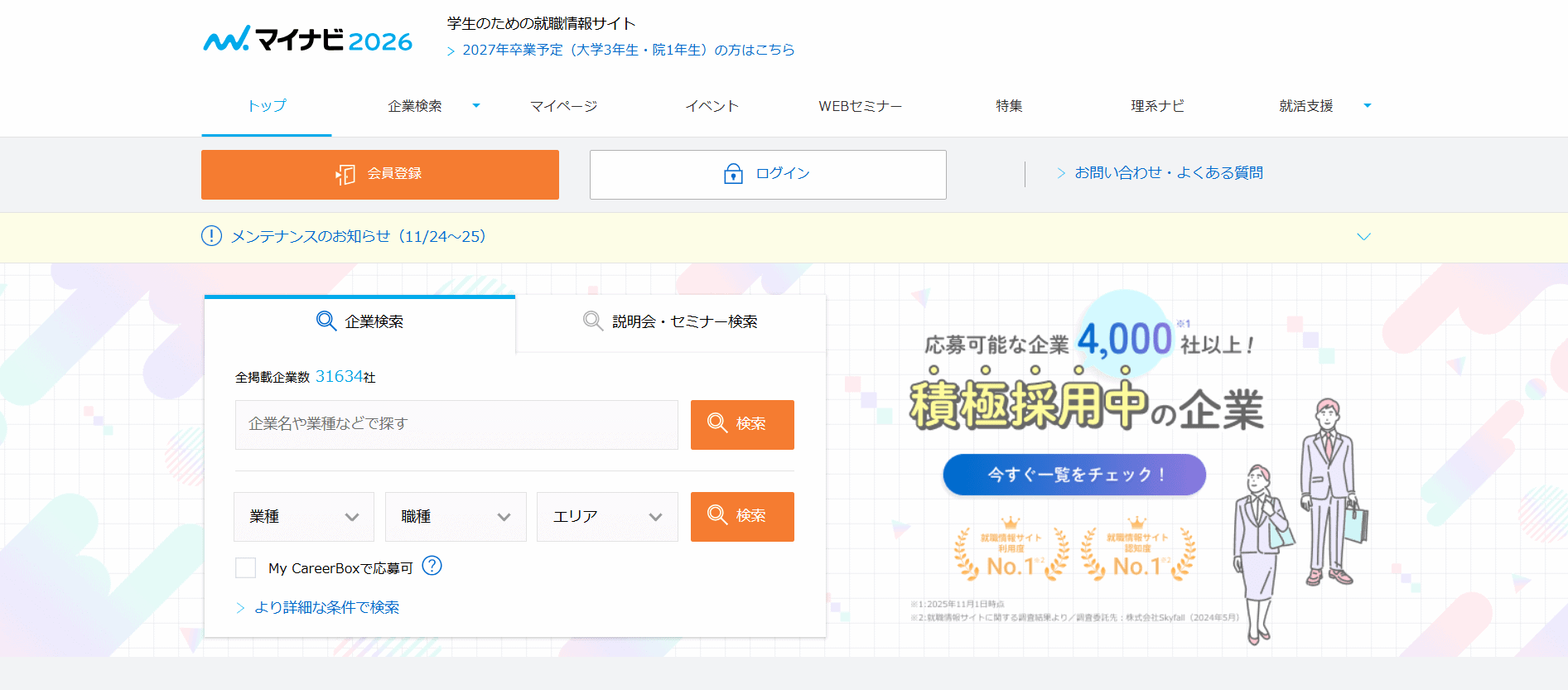Click the Mynavi 2026 logo

click(x=307, y=39)
